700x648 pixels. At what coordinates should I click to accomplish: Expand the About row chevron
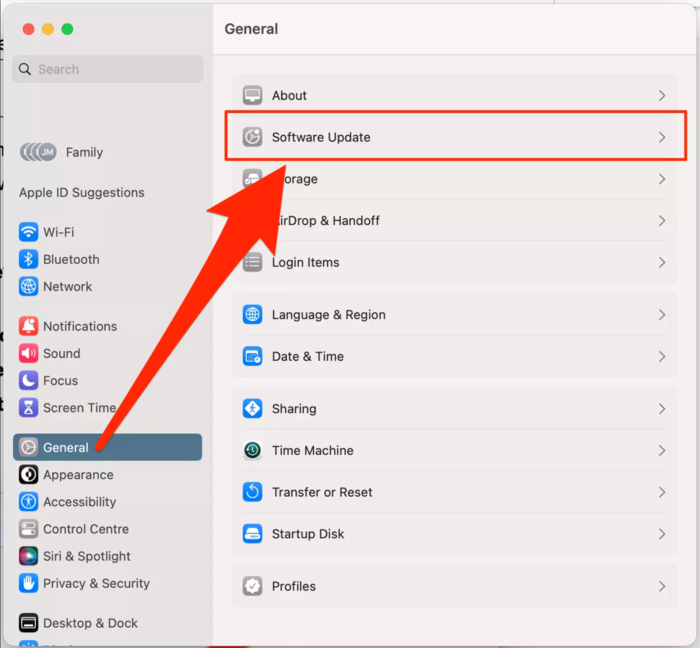pyautogui.click(x=662, y=96)
